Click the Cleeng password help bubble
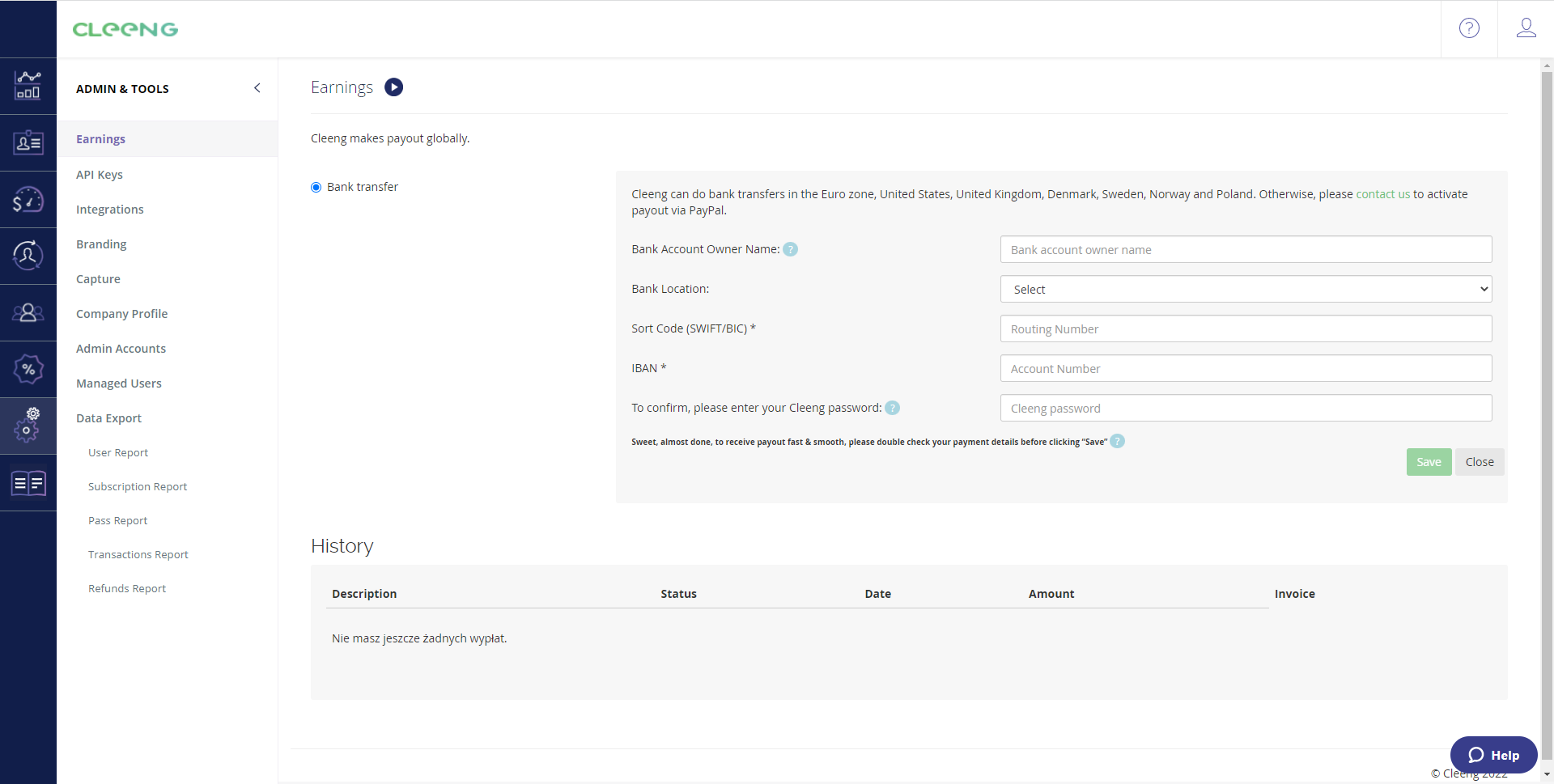Screen dimensions: 1554x784 pos(892,408)
